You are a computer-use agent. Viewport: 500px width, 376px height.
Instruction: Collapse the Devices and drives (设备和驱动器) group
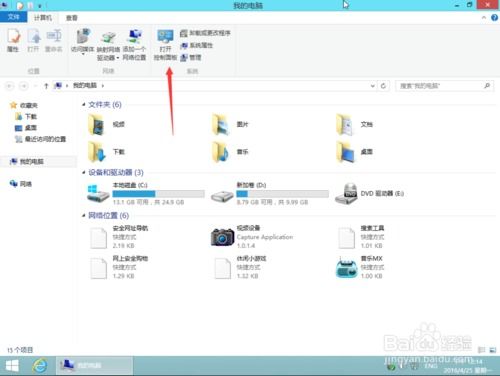tap(84, 172)
